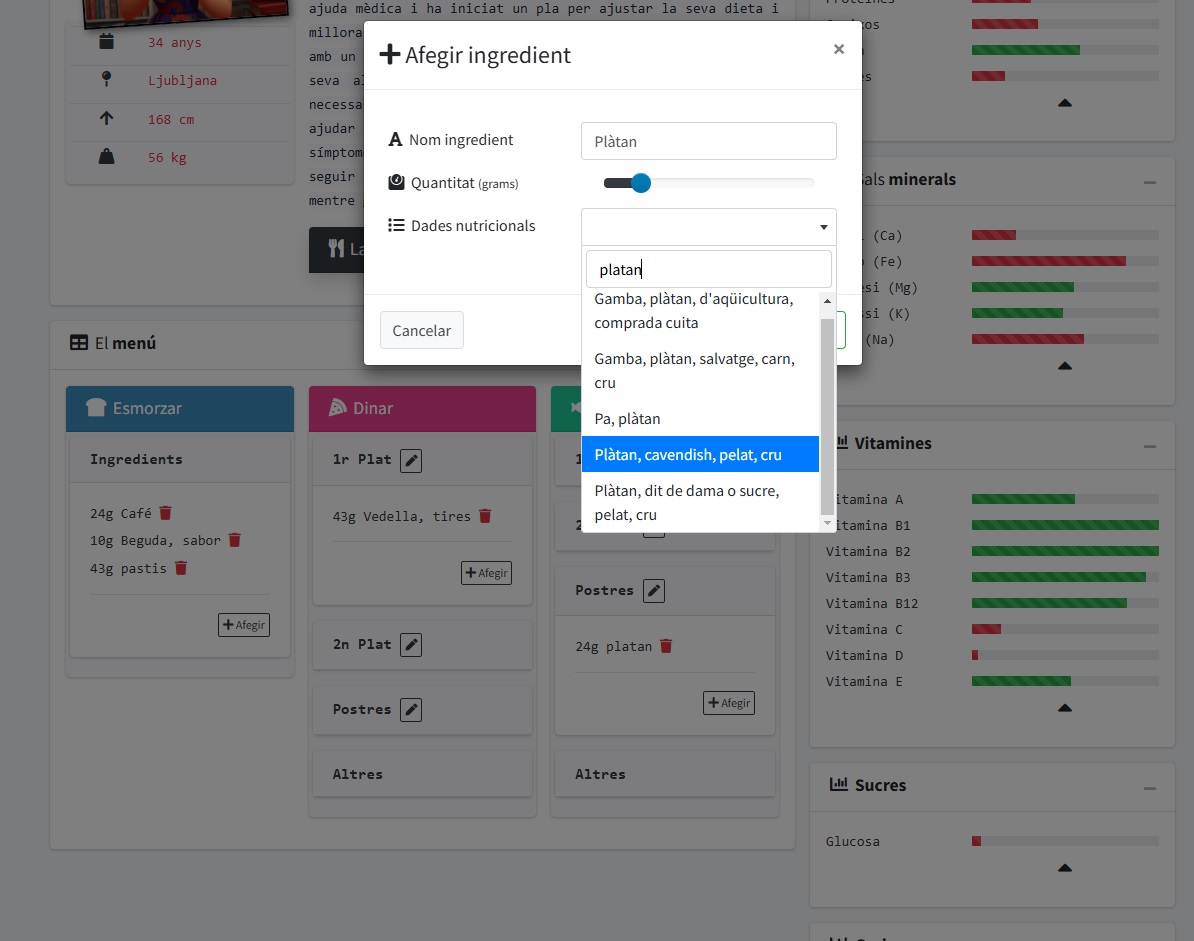Collapse the Vitamines panel
This screenshot has height=941, width=1194.
pos(1150,446)
